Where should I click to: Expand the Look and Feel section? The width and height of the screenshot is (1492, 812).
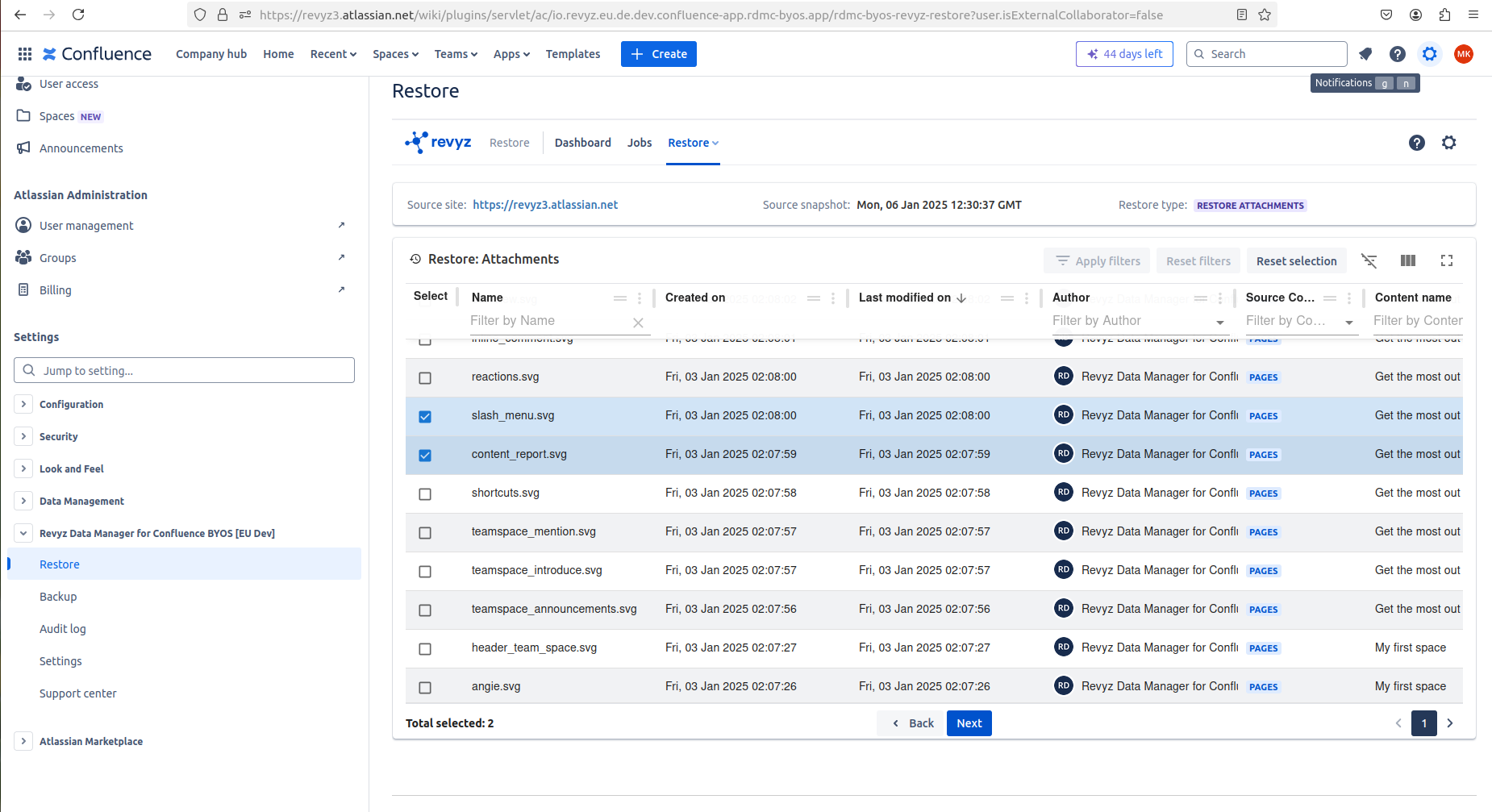[x=23, y=468]
